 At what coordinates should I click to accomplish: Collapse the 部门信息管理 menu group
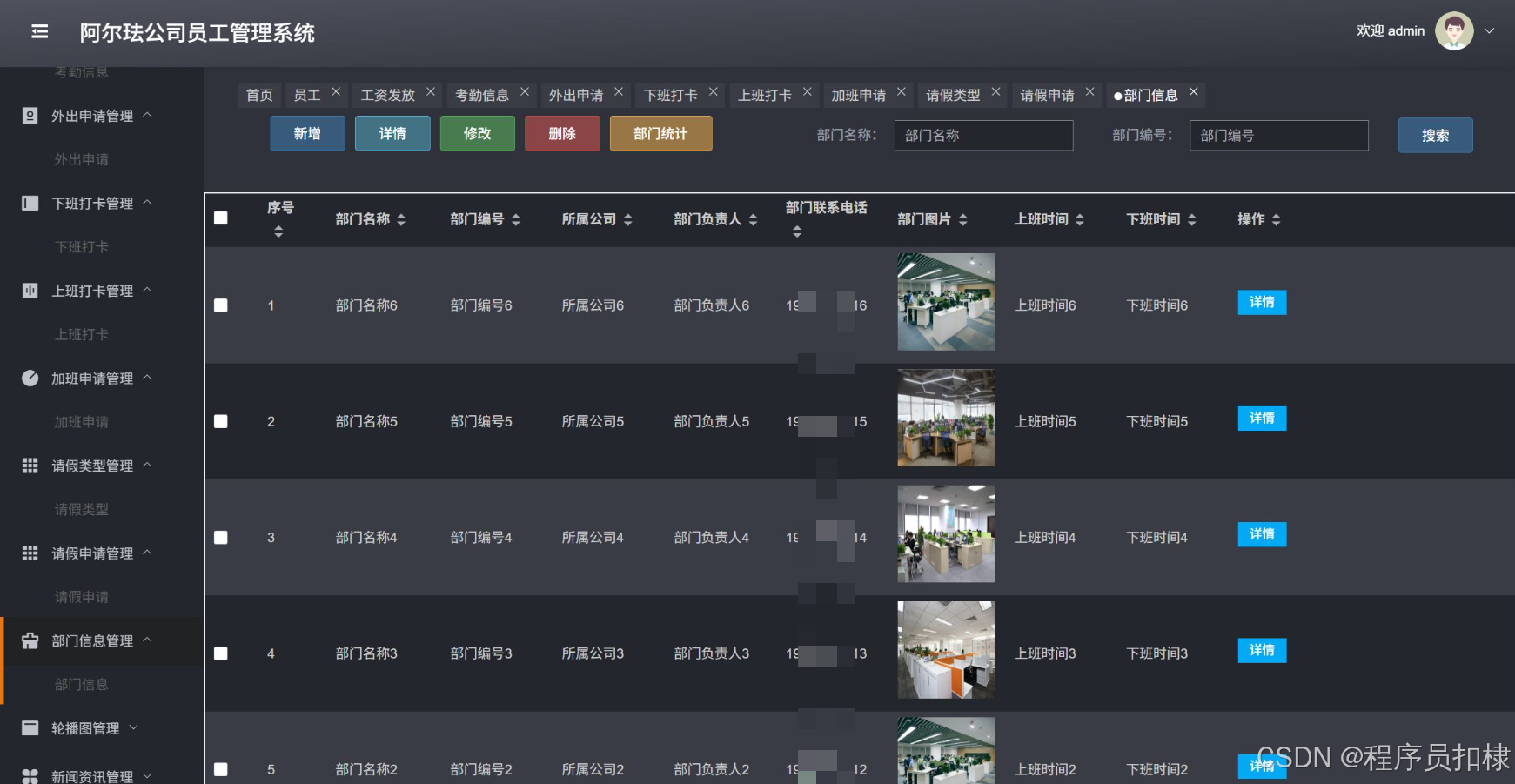tap(147, 640)
